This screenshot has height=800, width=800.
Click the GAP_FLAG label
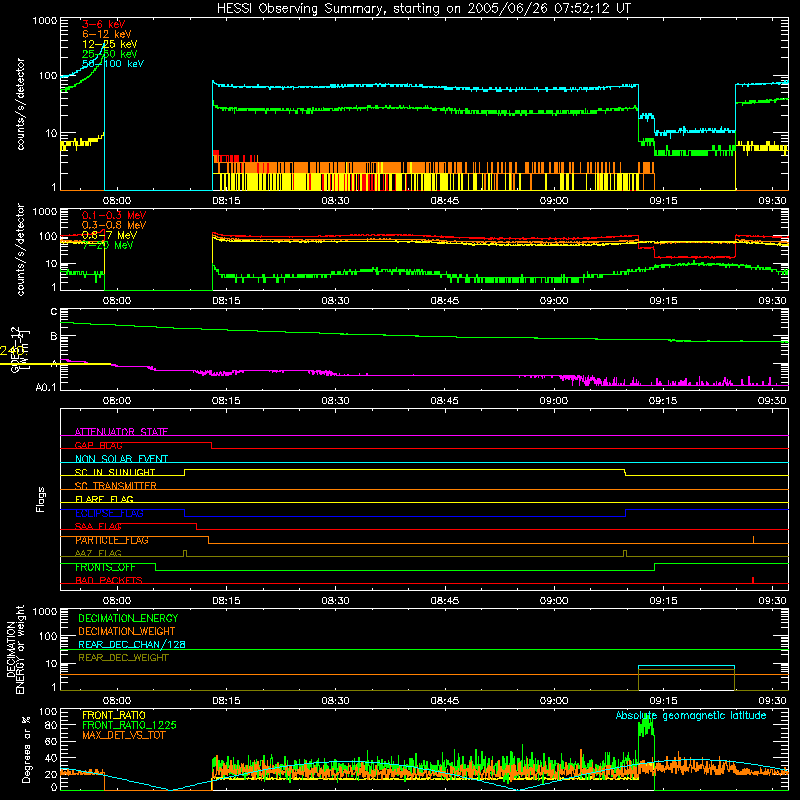[x=98, y=445]
